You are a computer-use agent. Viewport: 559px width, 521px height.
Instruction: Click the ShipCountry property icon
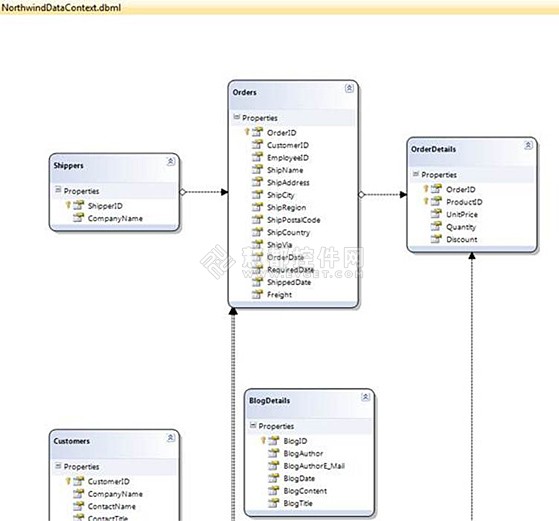point(257,232)
